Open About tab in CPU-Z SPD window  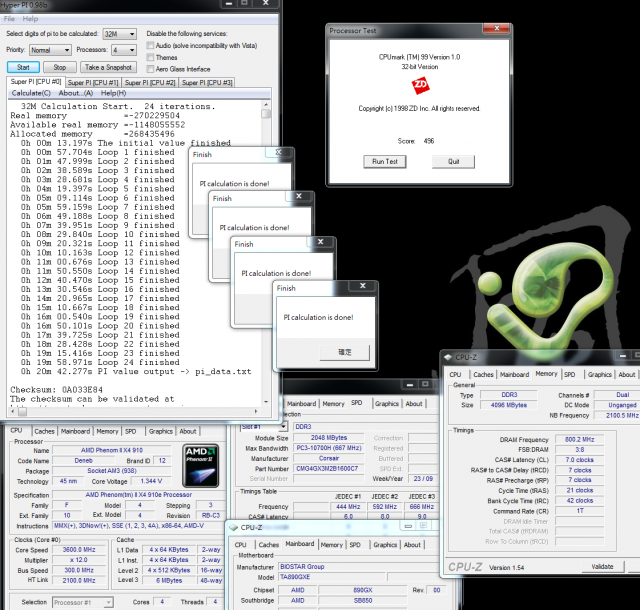(414, 403)
